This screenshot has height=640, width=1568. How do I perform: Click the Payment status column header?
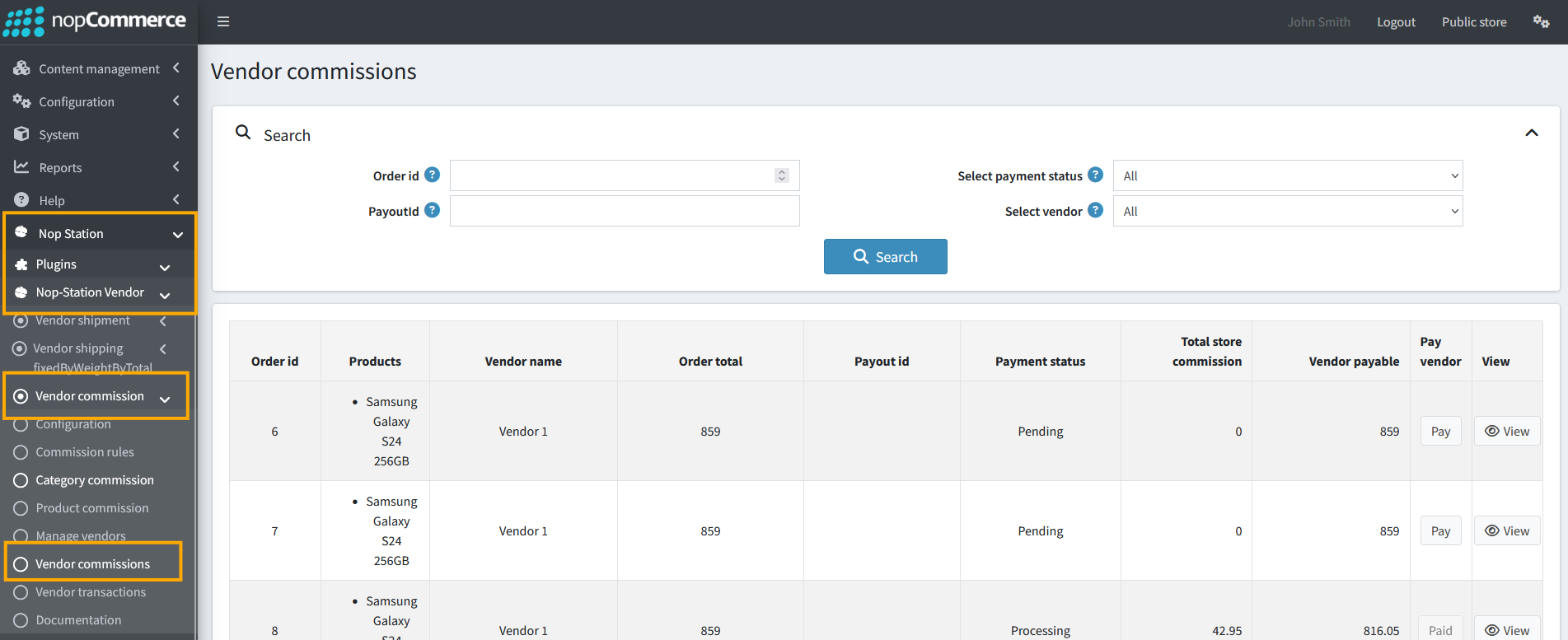tap(1040, 361)
